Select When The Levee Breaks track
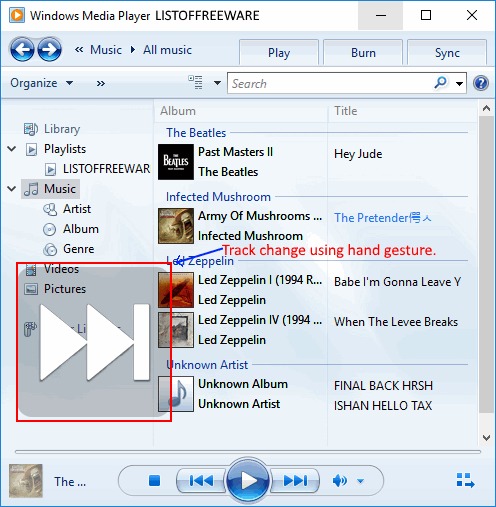The height and width of the screenshot is (507, 496). (396, 322)
